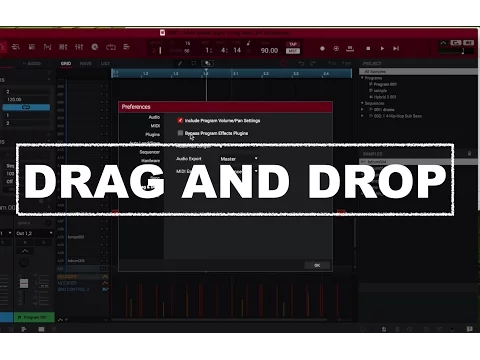Select the eraser tool
The width and height of the screenshot is (480, 360).
pos(207,63)
